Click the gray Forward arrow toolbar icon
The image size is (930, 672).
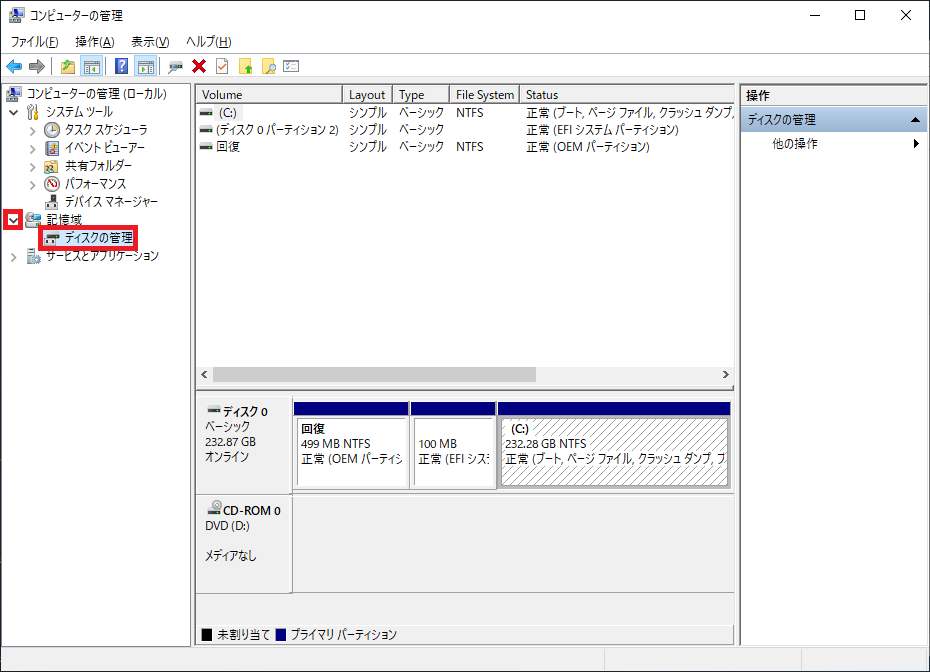click(x=37, y=66)
